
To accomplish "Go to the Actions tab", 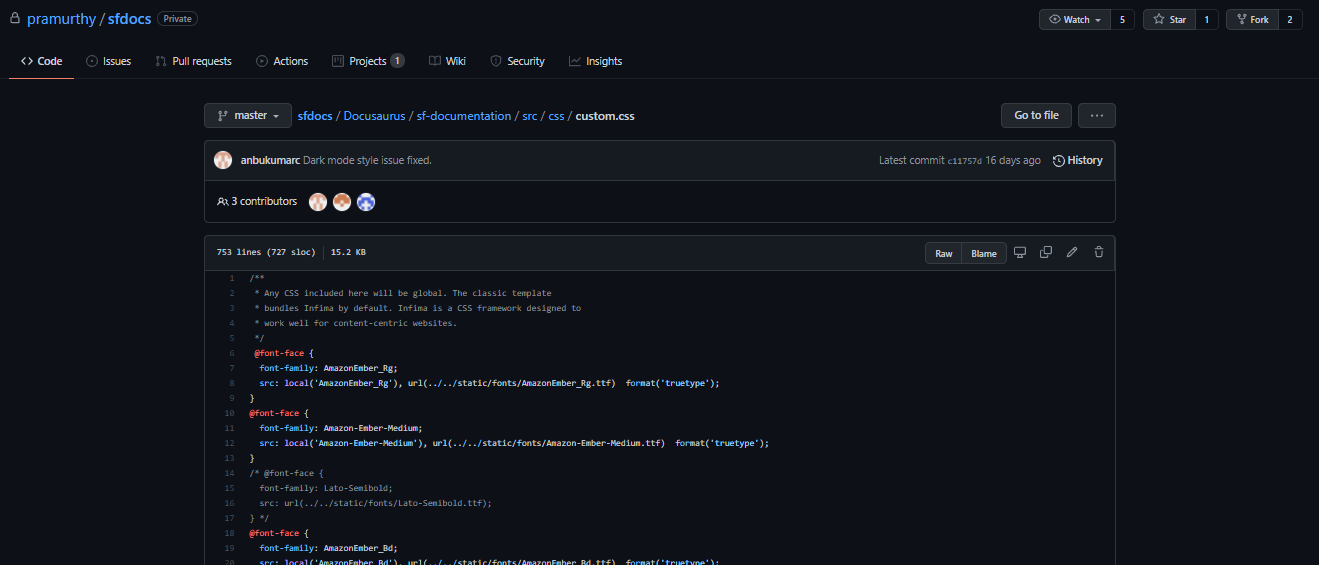I will [x=282, y=61].
